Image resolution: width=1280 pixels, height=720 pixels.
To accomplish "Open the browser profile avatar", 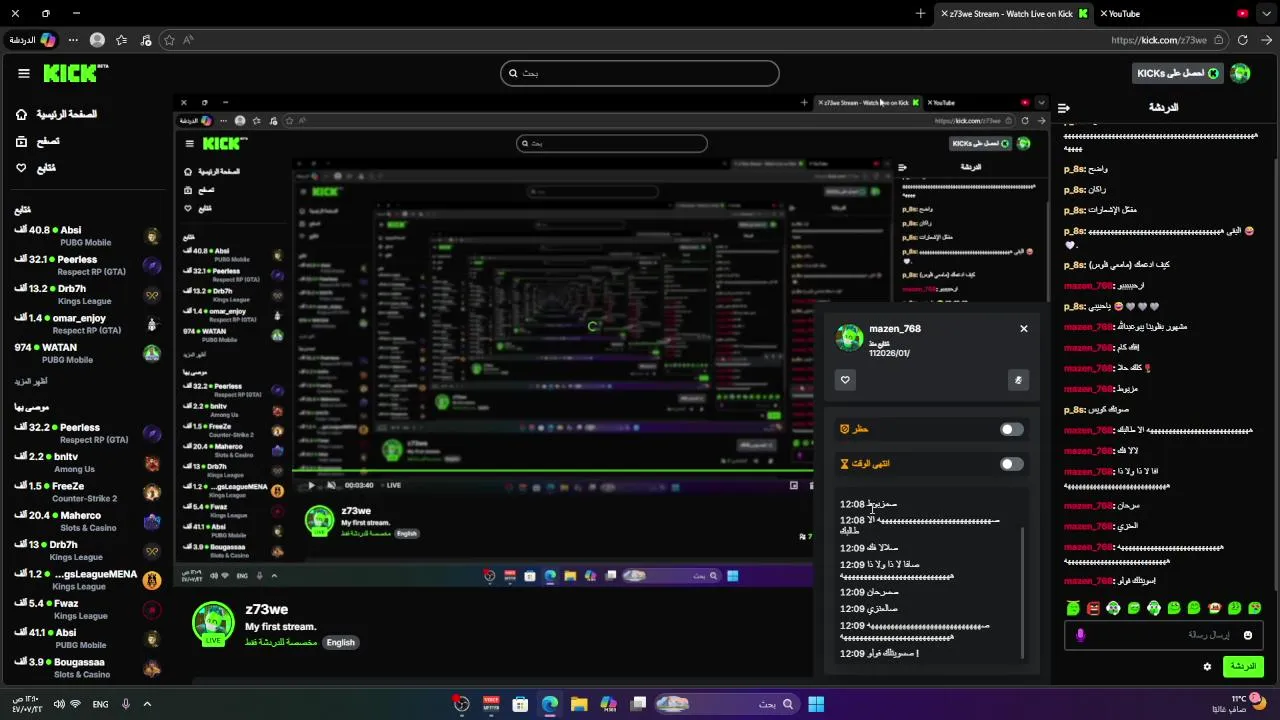I will pos(97,40).
